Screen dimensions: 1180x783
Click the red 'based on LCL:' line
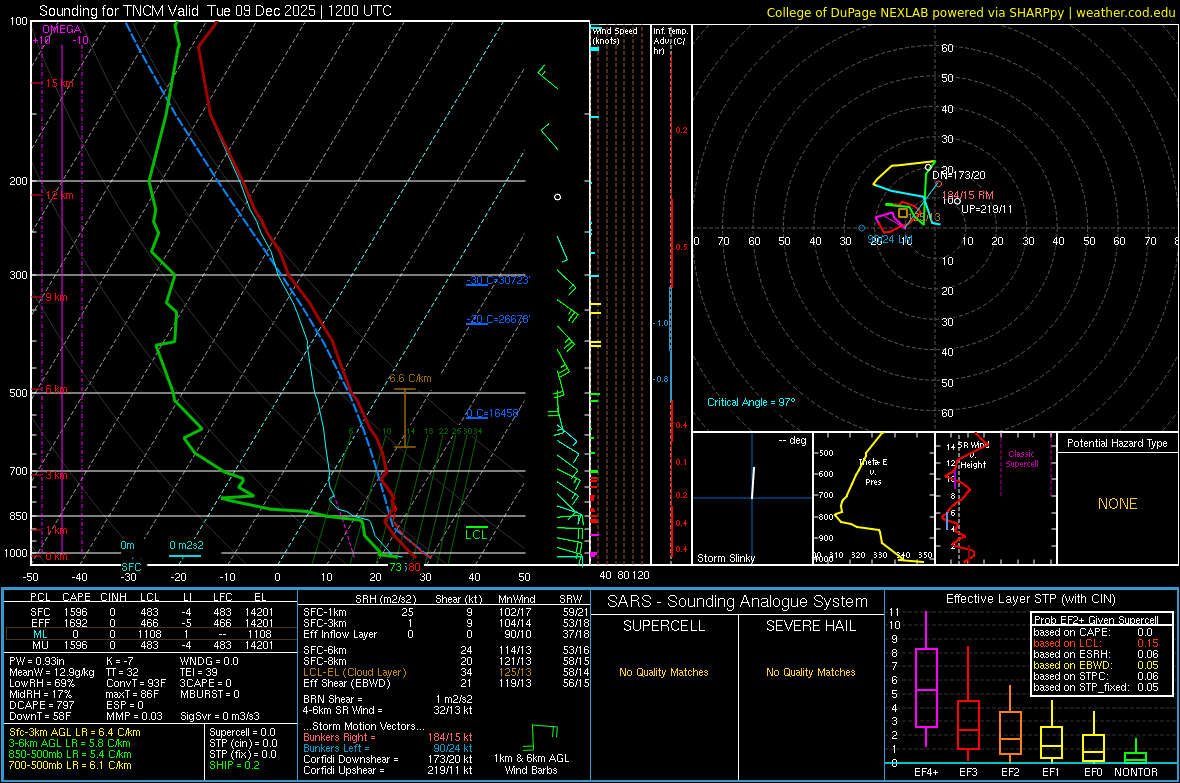click(1096, 643)
